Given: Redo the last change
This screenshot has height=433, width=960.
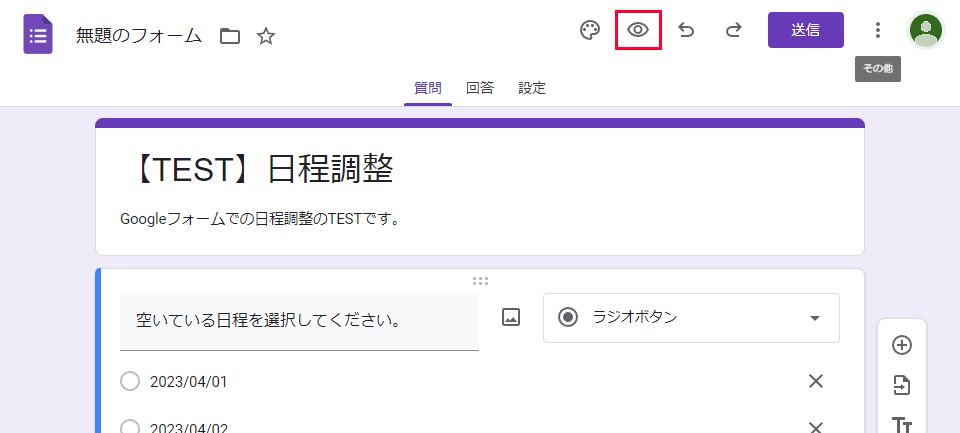Looking at the screenshot, I should tap(733, 30).
